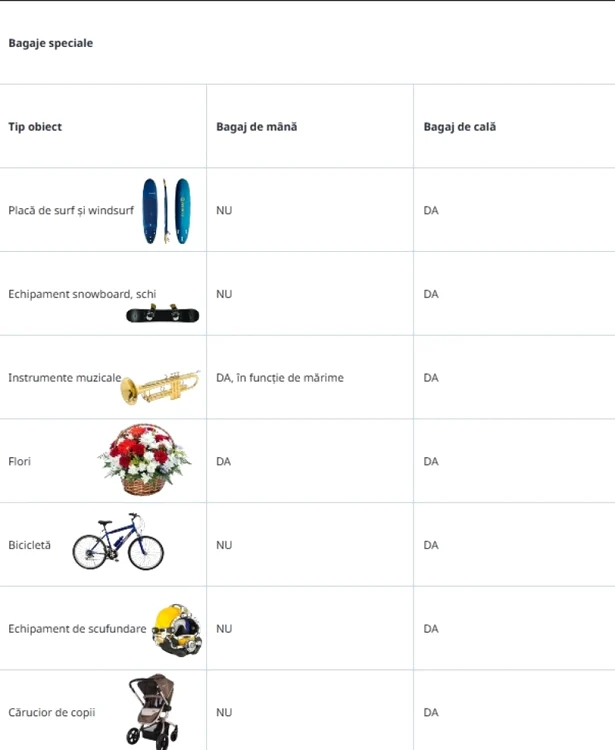Select the 'Cărucior de copii' label
The width and height of the screenshot is (615, 750).
(52, 712)
